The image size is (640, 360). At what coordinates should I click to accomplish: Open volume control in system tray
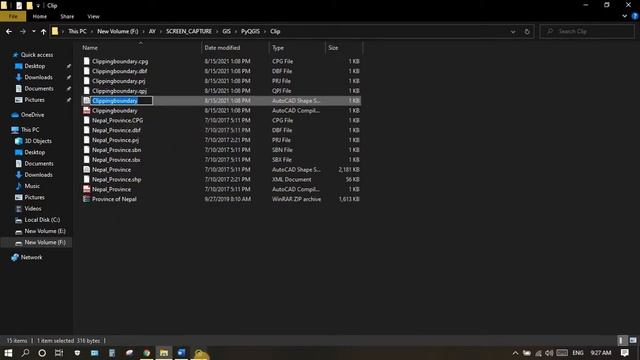coord(549,353)
